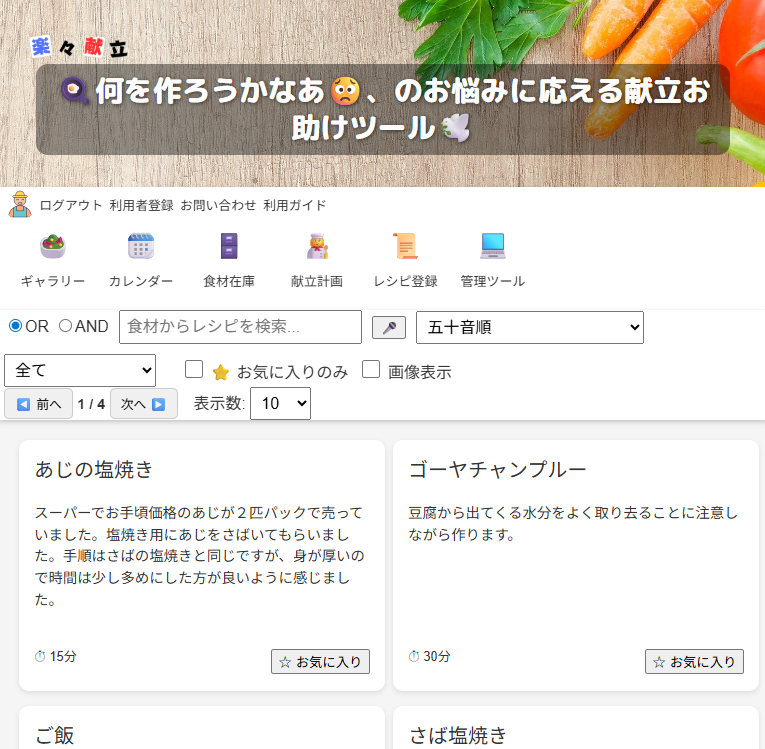Open the カレンダー calendar icon
Image resolution: width=765 pixels, height=749 pixels.
point(141,246)
